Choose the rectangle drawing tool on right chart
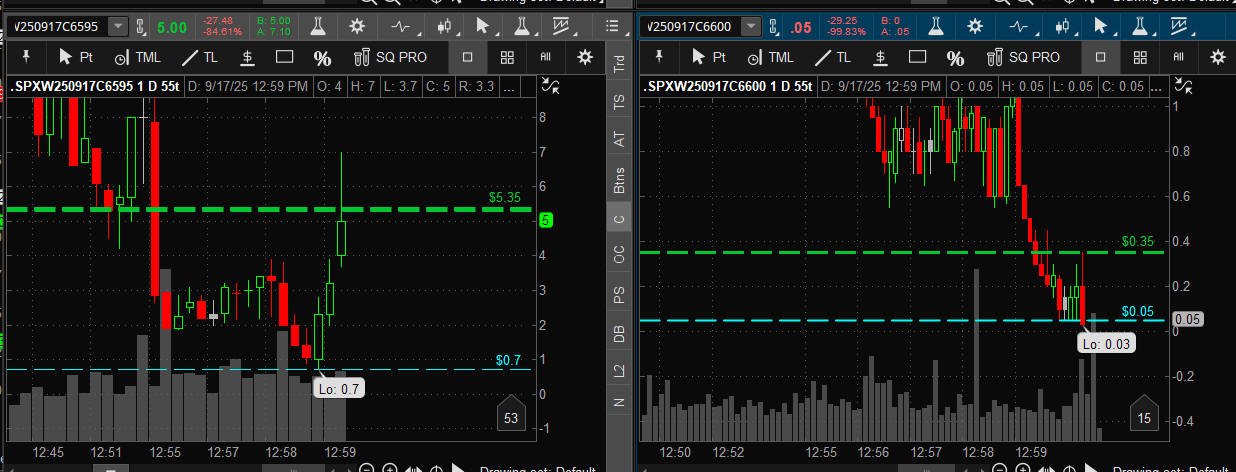Image resolution: width=1236 pixels, height=472 pixels. coord(918,58)
